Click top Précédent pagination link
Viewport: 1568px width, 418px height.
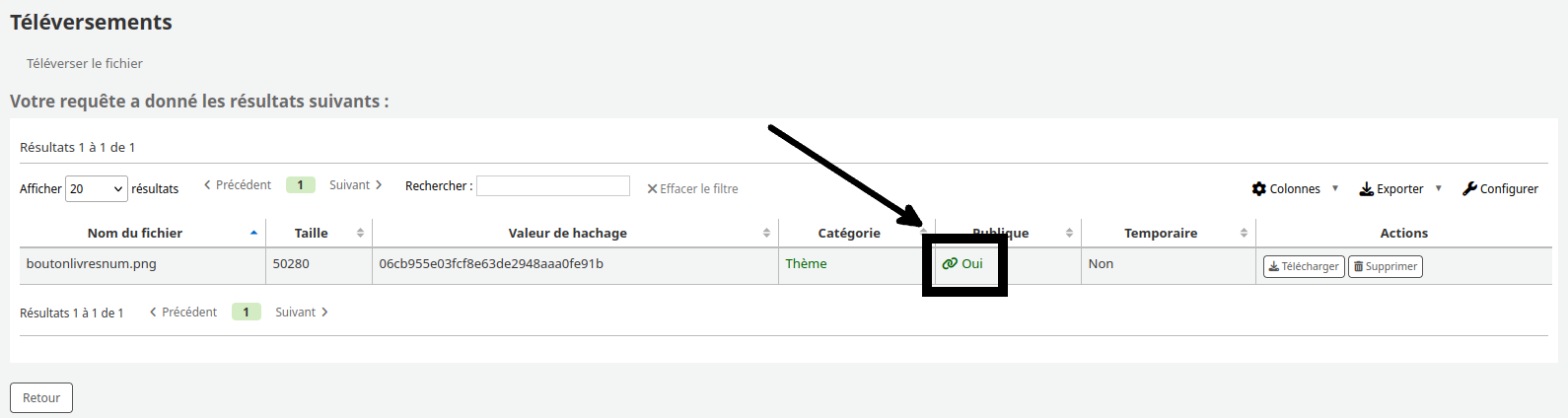click(238, 185)
